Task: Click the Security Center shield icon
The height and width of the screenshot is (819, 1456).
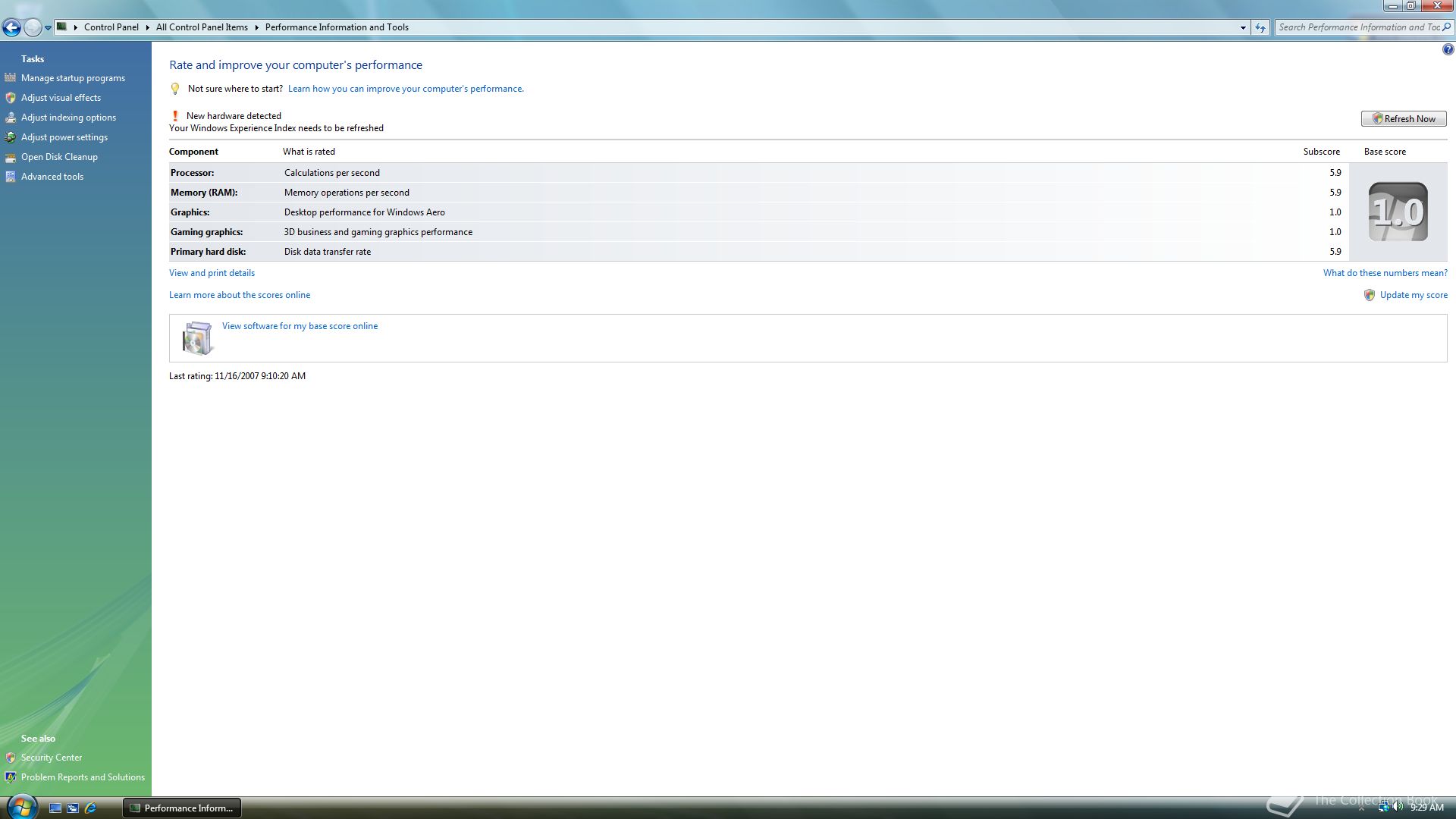Action: point(11,758)
